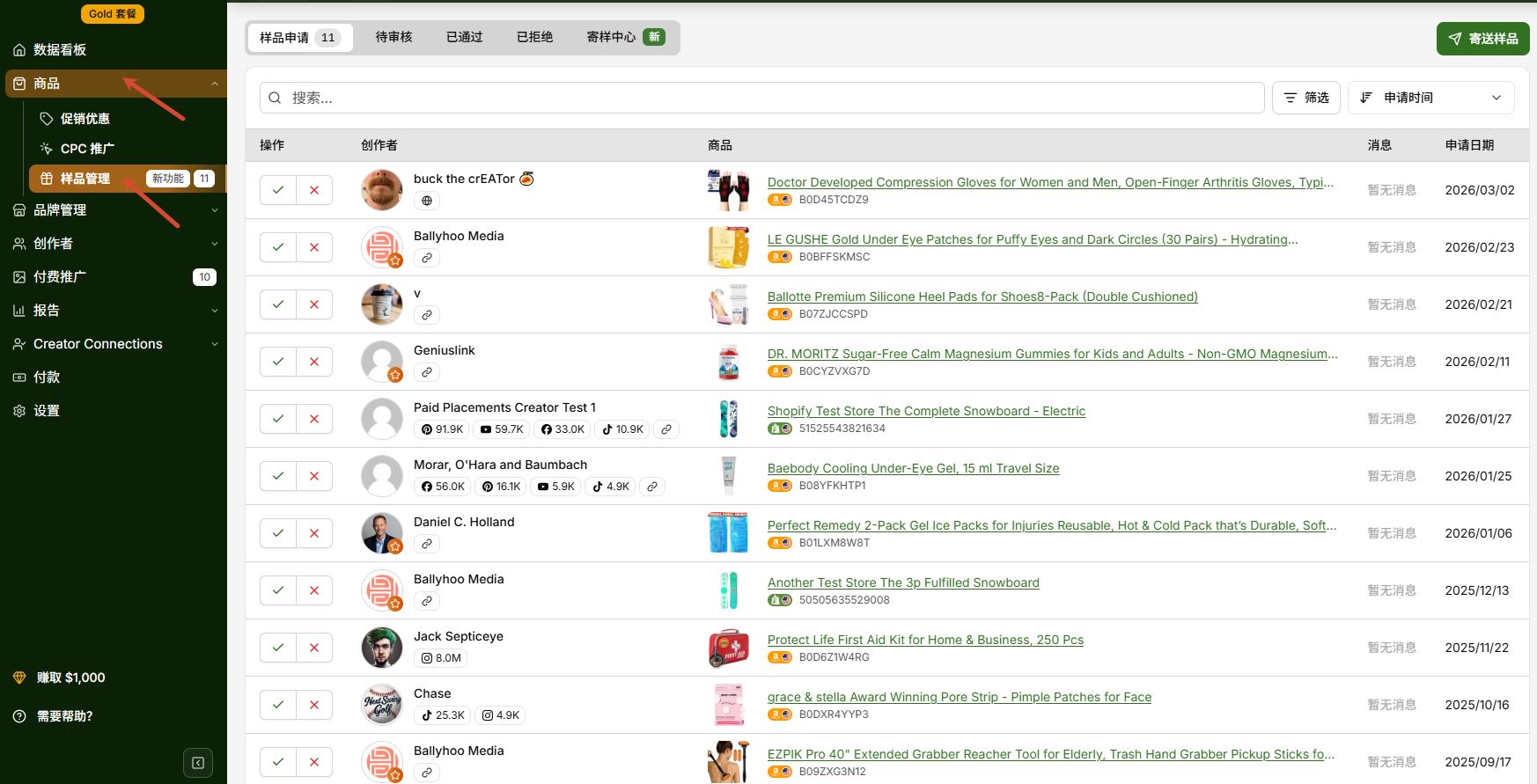
Task: Click Morar, O'Hara Facebook 56.0K badge
Action: pyautogui.click(x=443, y=487)
